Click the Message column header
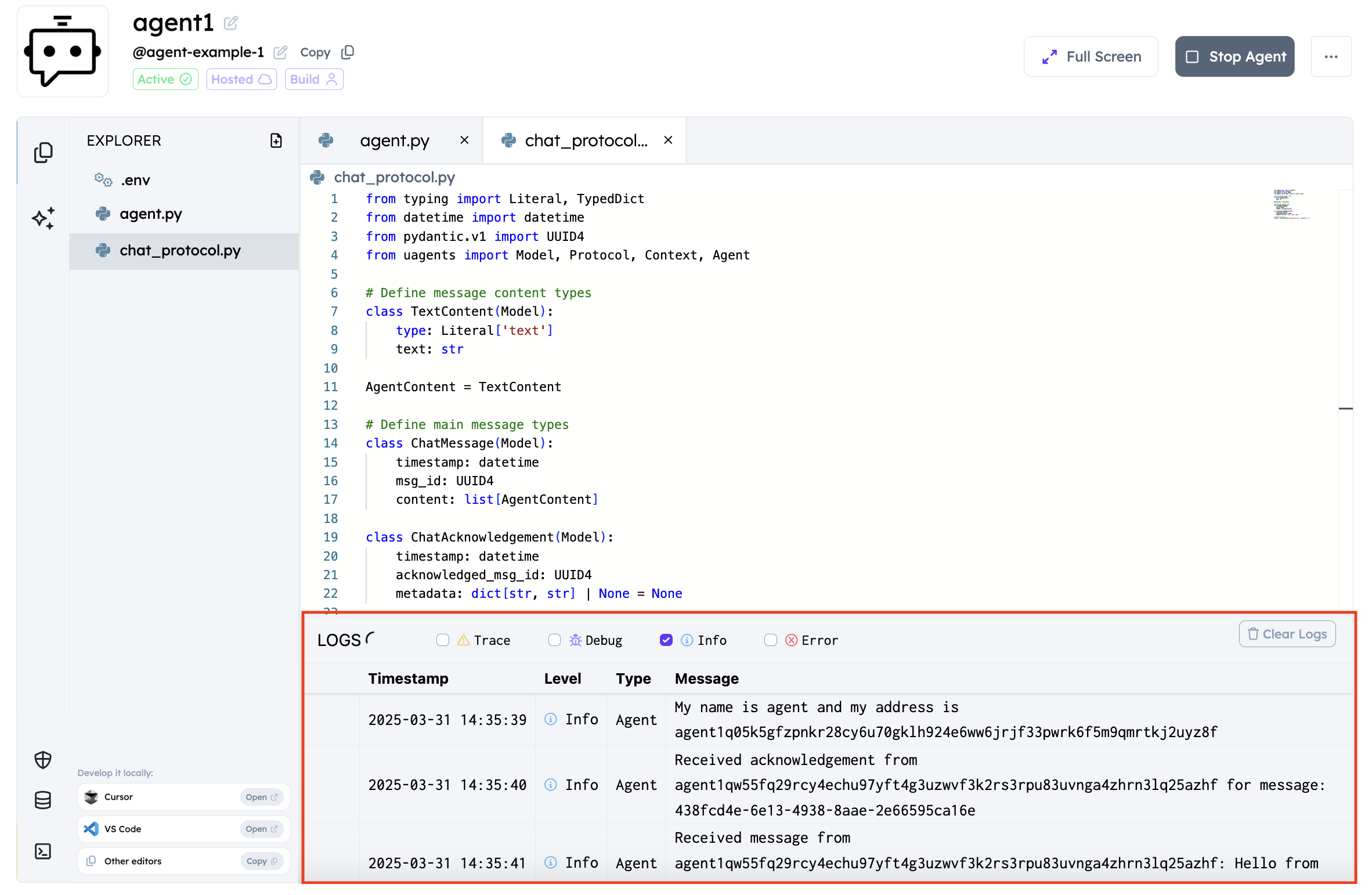1372x895 pixels. click(706, 678)
